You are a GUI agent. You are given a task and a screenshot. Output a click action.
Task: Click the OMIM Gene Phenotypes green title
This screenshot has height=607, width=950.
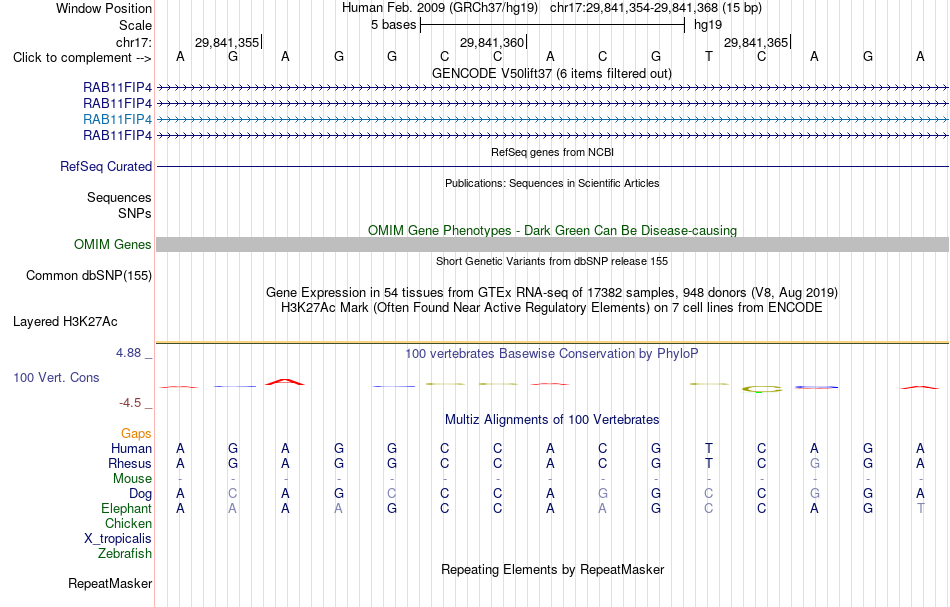coord(552,231)
